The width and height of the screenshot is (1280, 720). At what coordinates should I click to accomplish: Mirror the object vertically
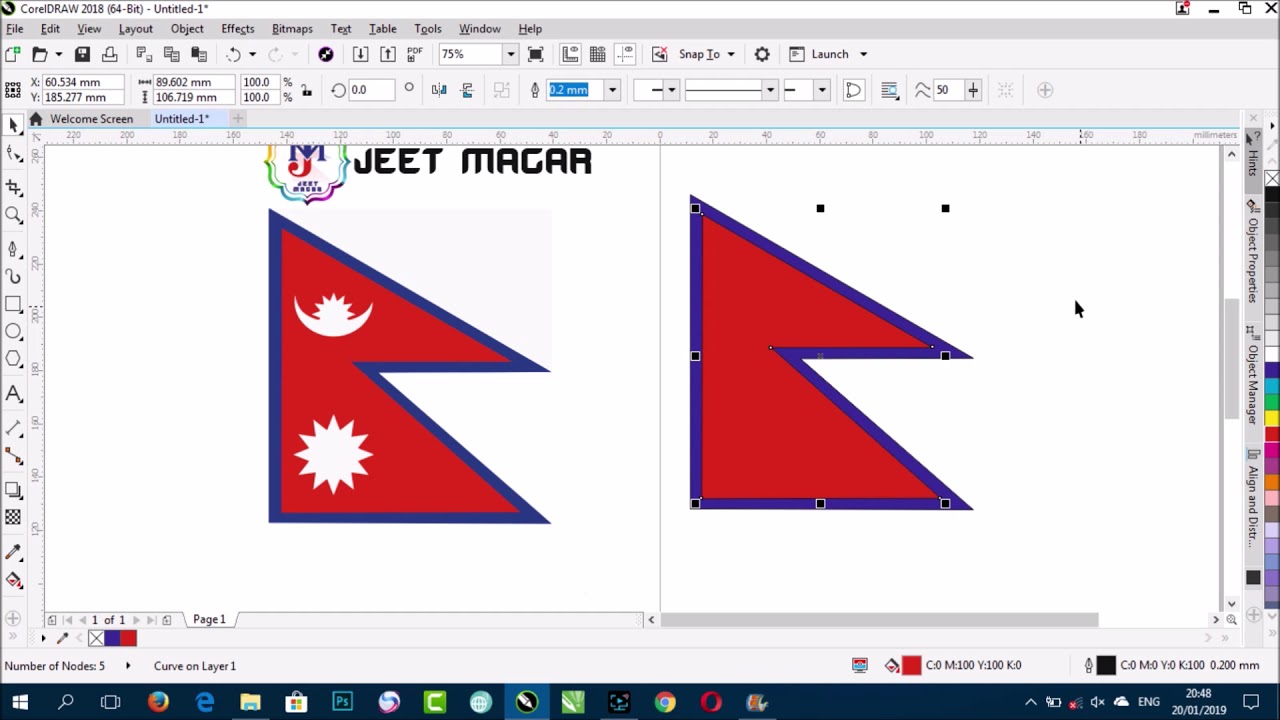(466, 90)
